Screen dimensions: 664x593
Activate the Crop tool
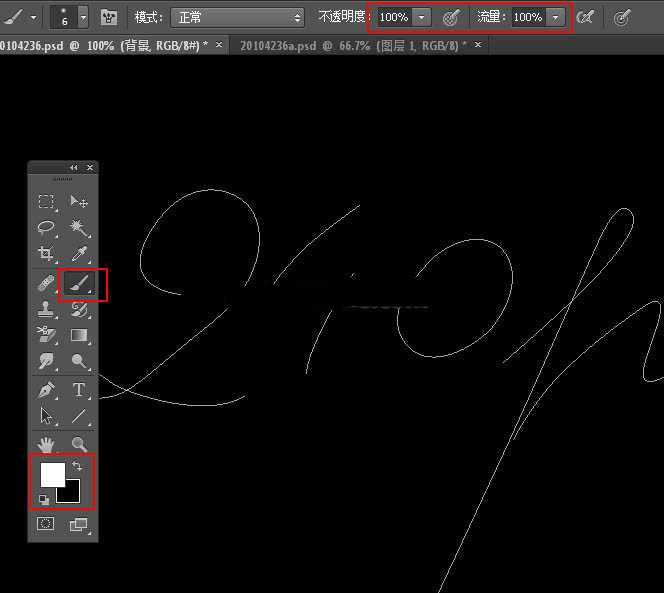46,254
